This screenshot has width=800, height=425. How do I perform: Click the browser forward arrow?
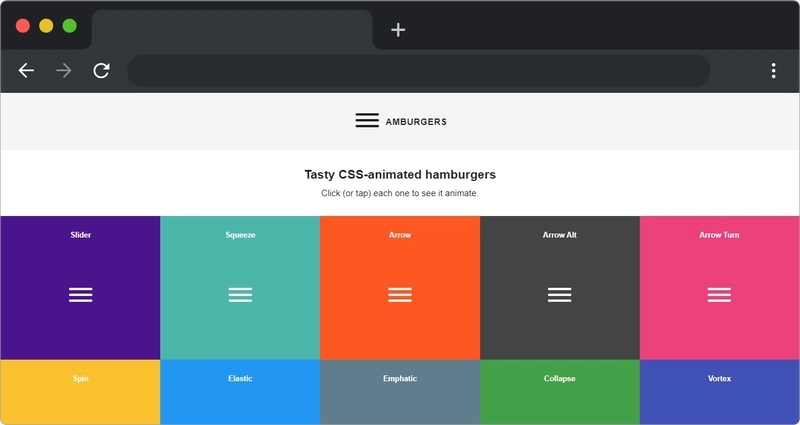point(64,70)
